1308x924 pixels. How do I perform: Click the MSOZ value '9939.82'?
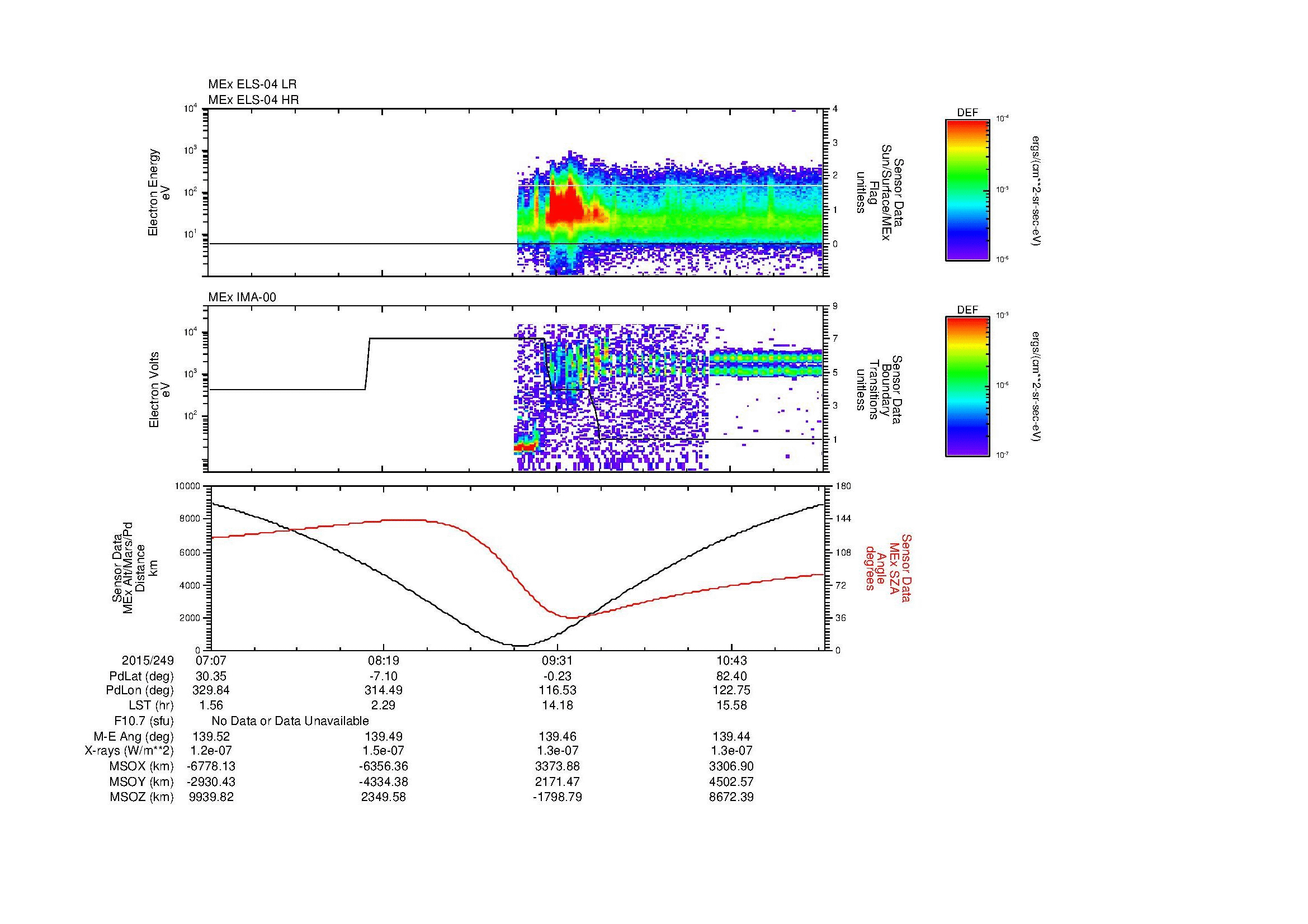click(211, 797)
